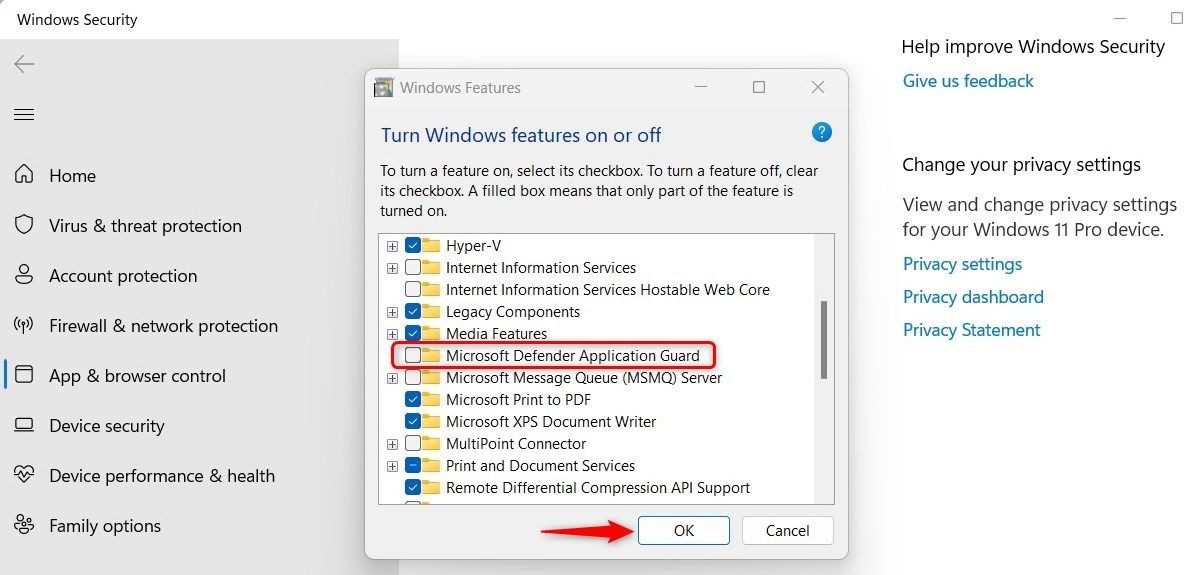The image size is (1197, 575).
Task: Open Firewall & network protection antenna icon
Action: 24,325
